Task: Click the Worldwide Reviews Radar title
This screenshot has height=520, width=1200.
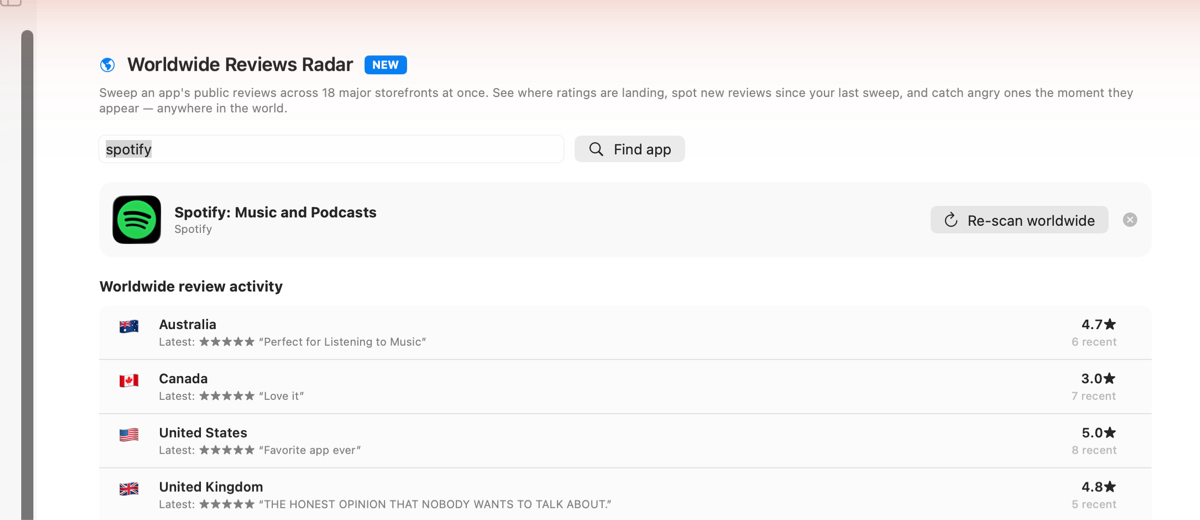Action: pyautogui.click(x=240, y=65)
